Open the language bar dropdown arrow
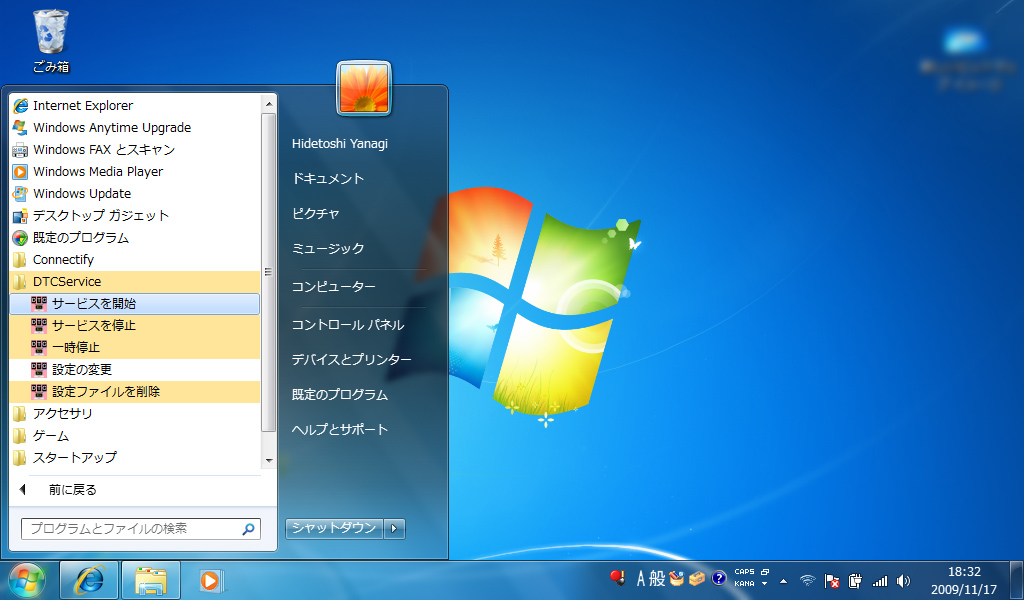 tap(764, 583)
